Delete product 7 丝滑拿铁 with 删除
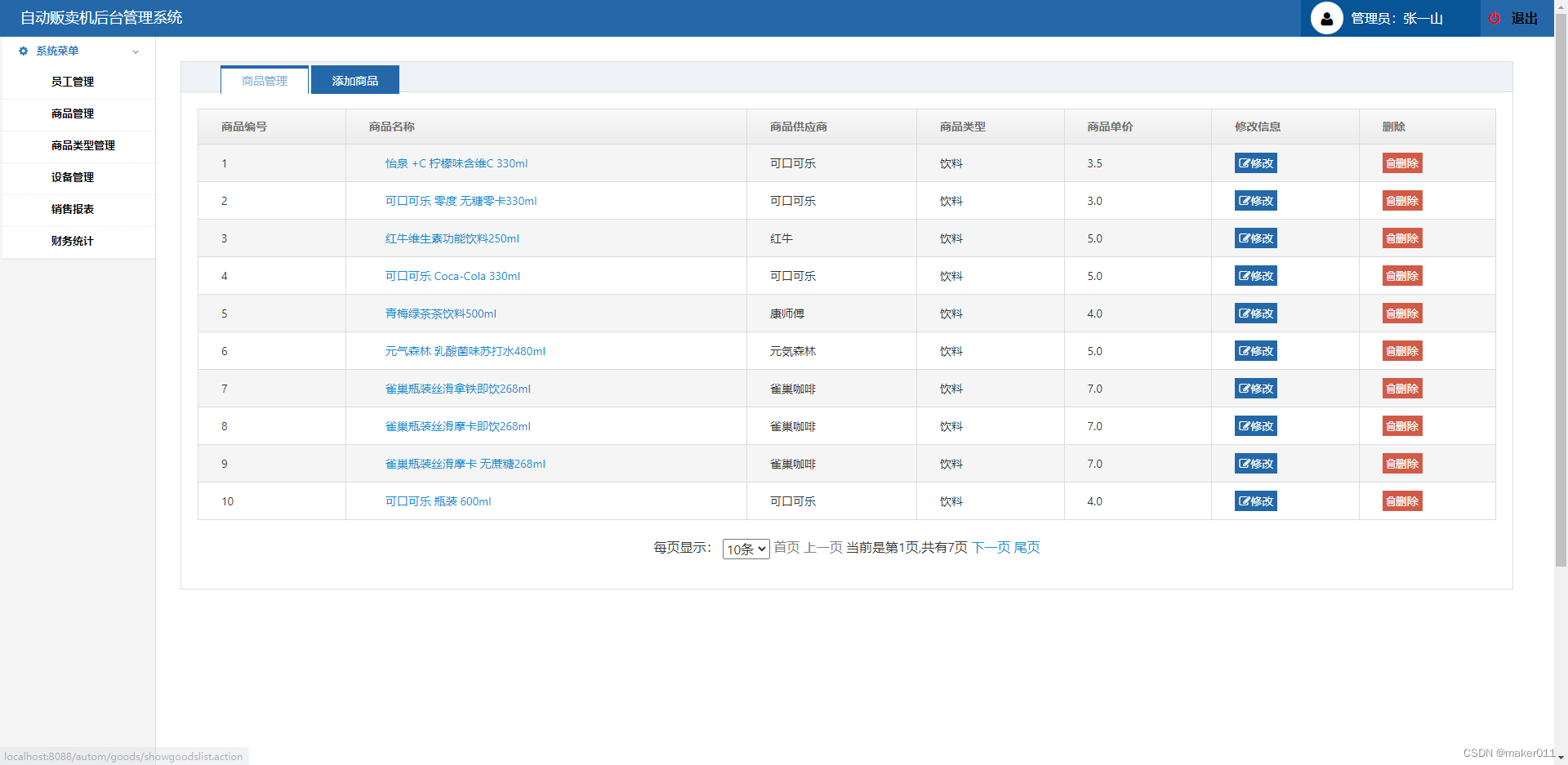Viewport: 1568px width, 765px height. (1402, 389)
